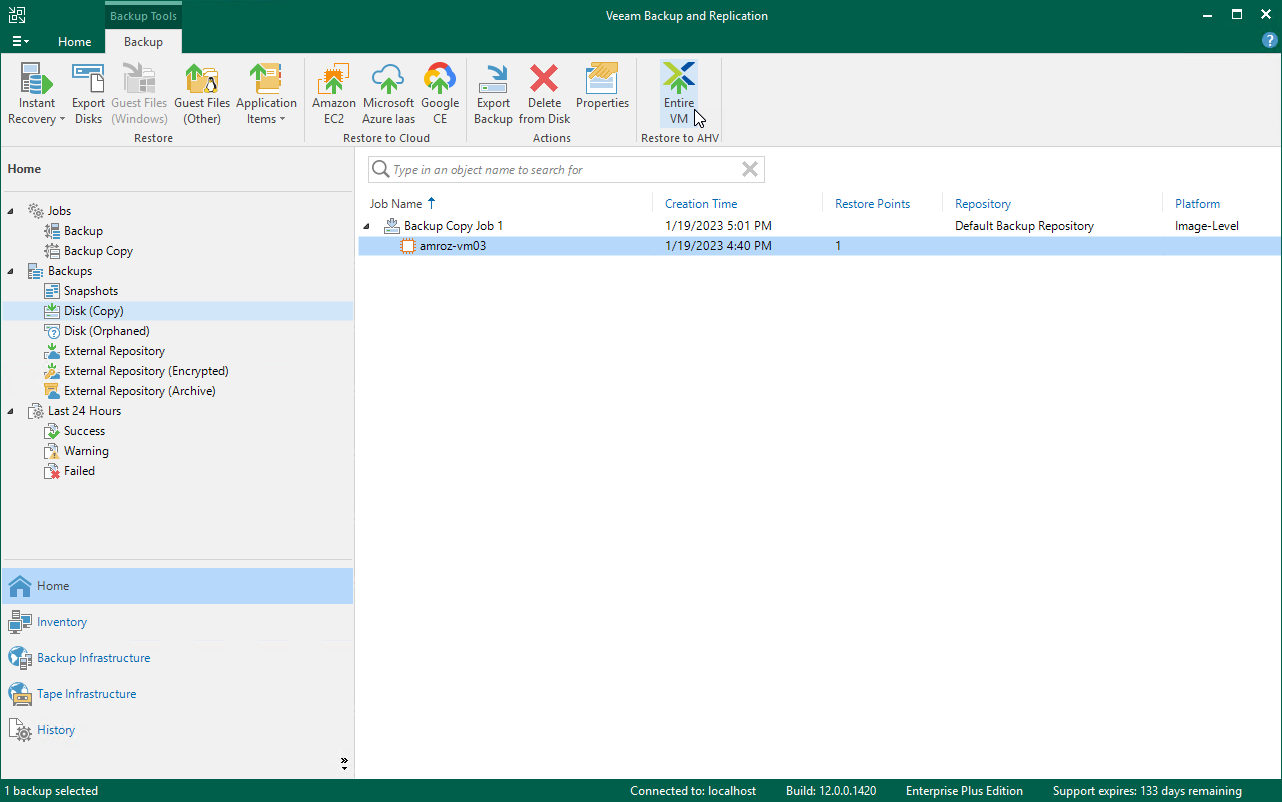Restore to Google CE
Image resolution: width=1282 pixels, height=802 pixels.
click(x=440, y=94)
